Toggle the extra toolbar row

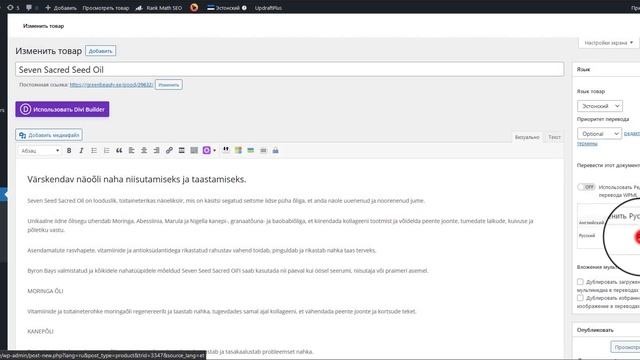(x=194, y=151)
